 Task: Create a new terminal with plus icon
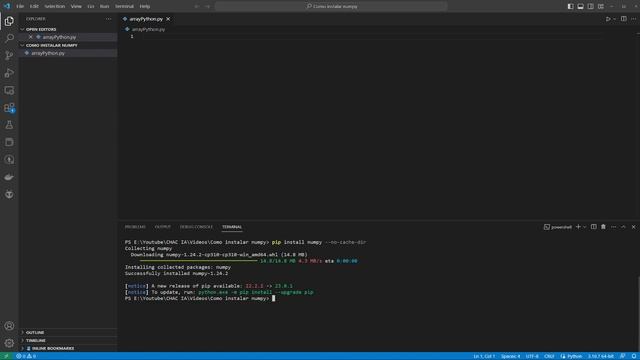point(578,227)
